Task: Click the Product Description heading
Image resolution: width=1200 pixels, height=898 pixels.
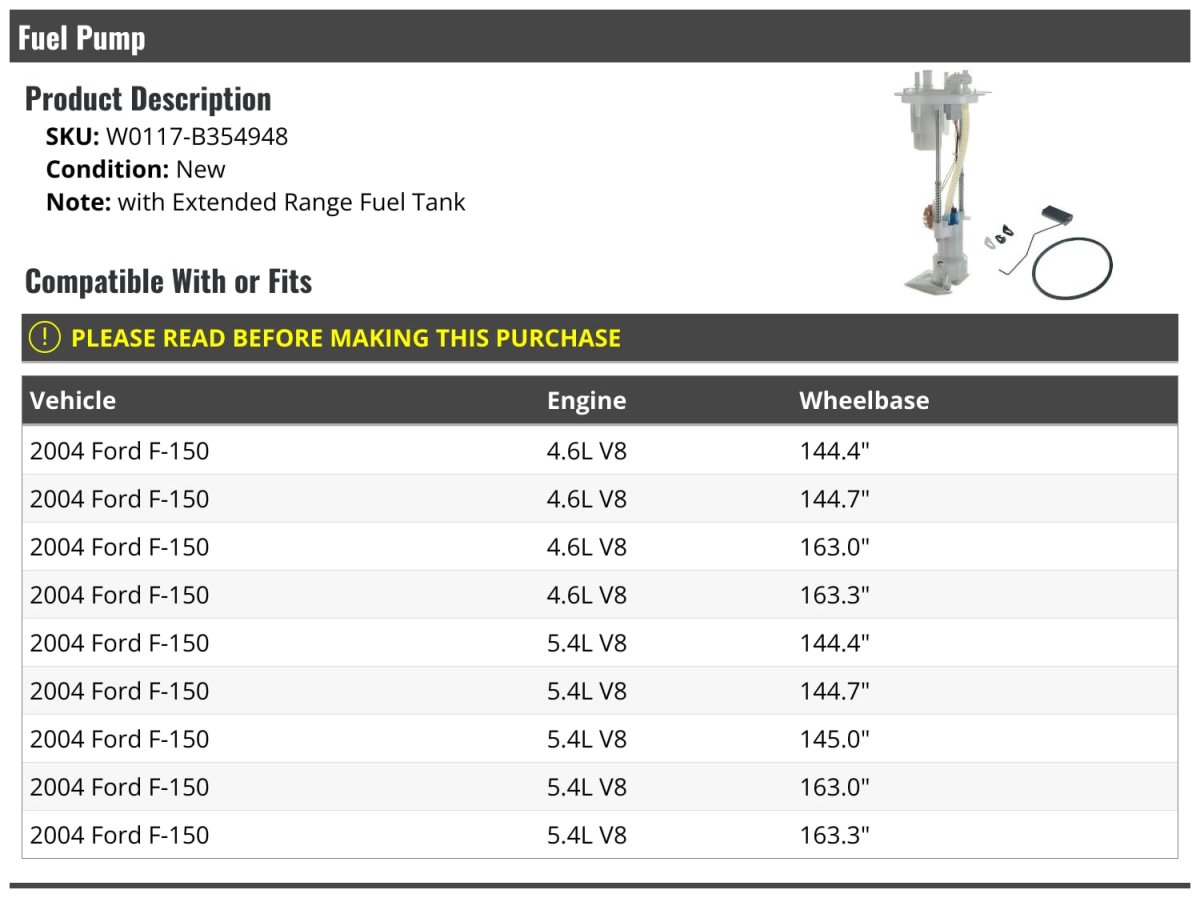Action: (148, 99)
